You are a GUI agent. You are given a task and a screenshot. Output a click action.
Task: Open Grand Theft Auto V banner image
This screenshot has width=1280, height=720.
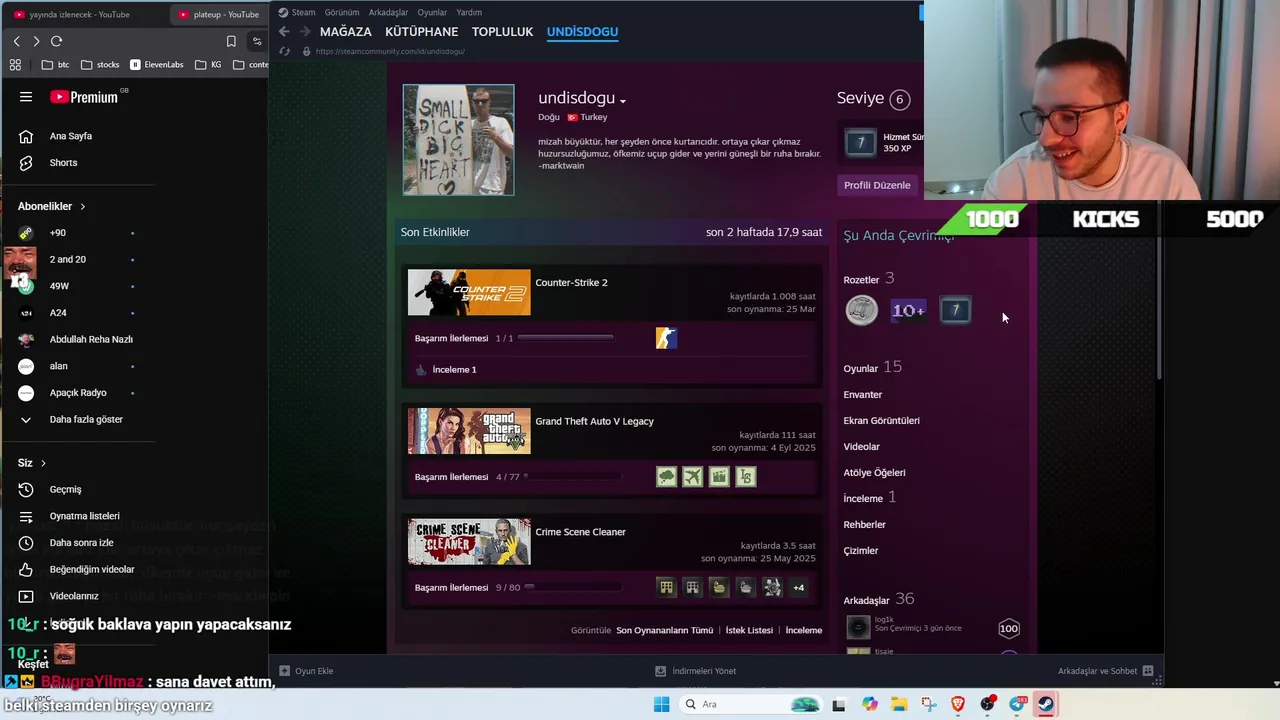click(469, 431)
